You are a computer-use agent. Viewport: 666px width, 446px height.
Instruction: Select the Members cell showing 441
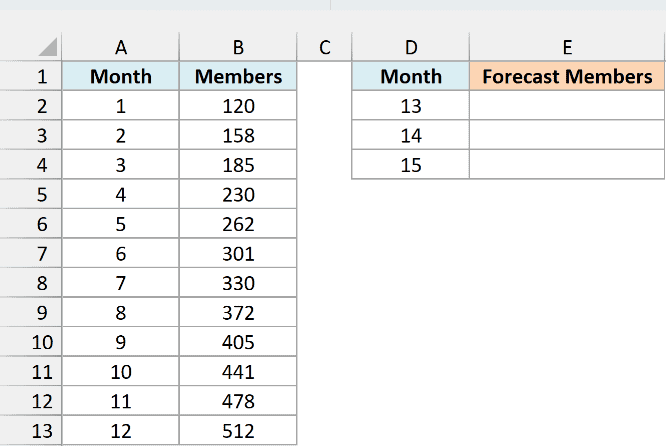[x=238, y=371]
